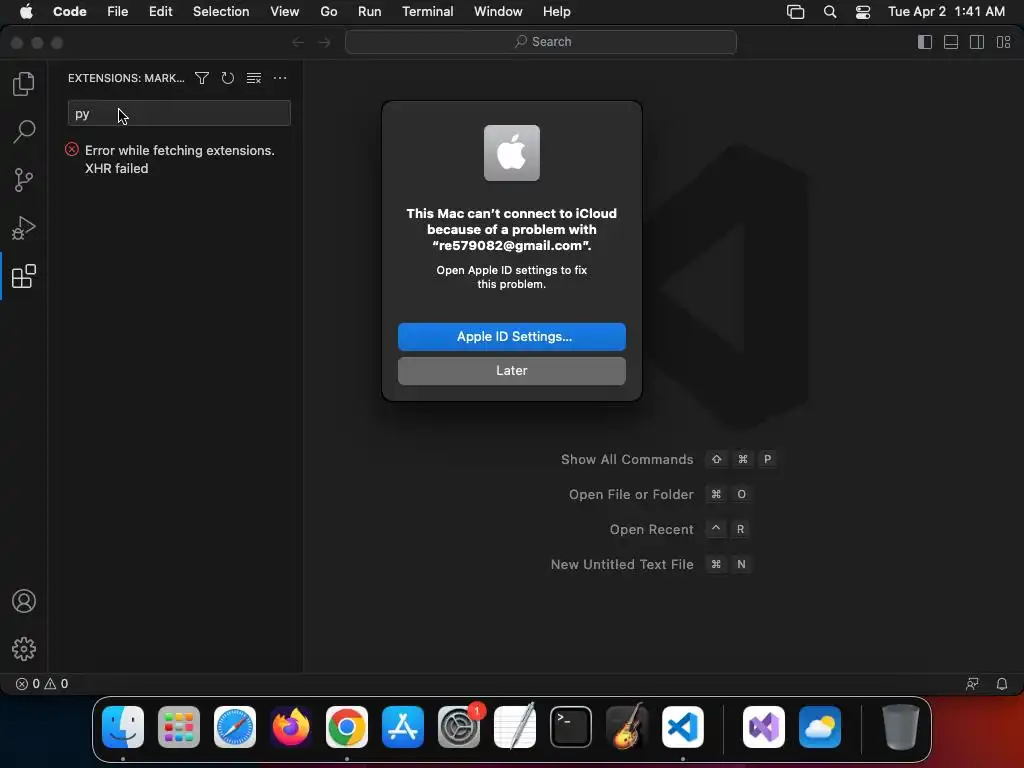This screenshot has width=1024, height=768.
Task: Dismiss the iCloud dialog with Later
Action: pyautogui.click(x=511, y=371)
